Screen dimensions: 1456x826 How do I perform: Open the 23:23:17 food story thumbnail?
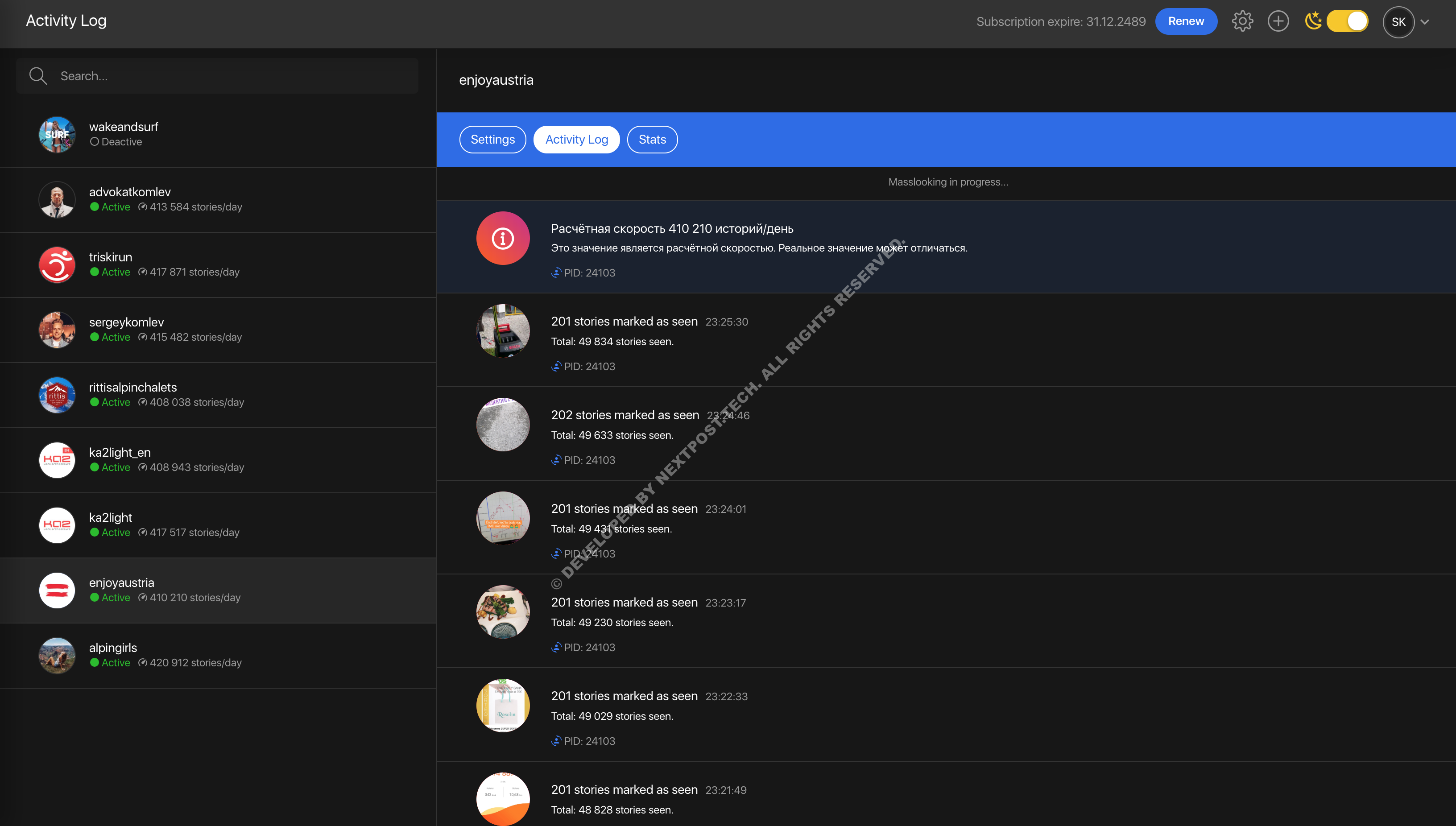click(x=503, y=611)
